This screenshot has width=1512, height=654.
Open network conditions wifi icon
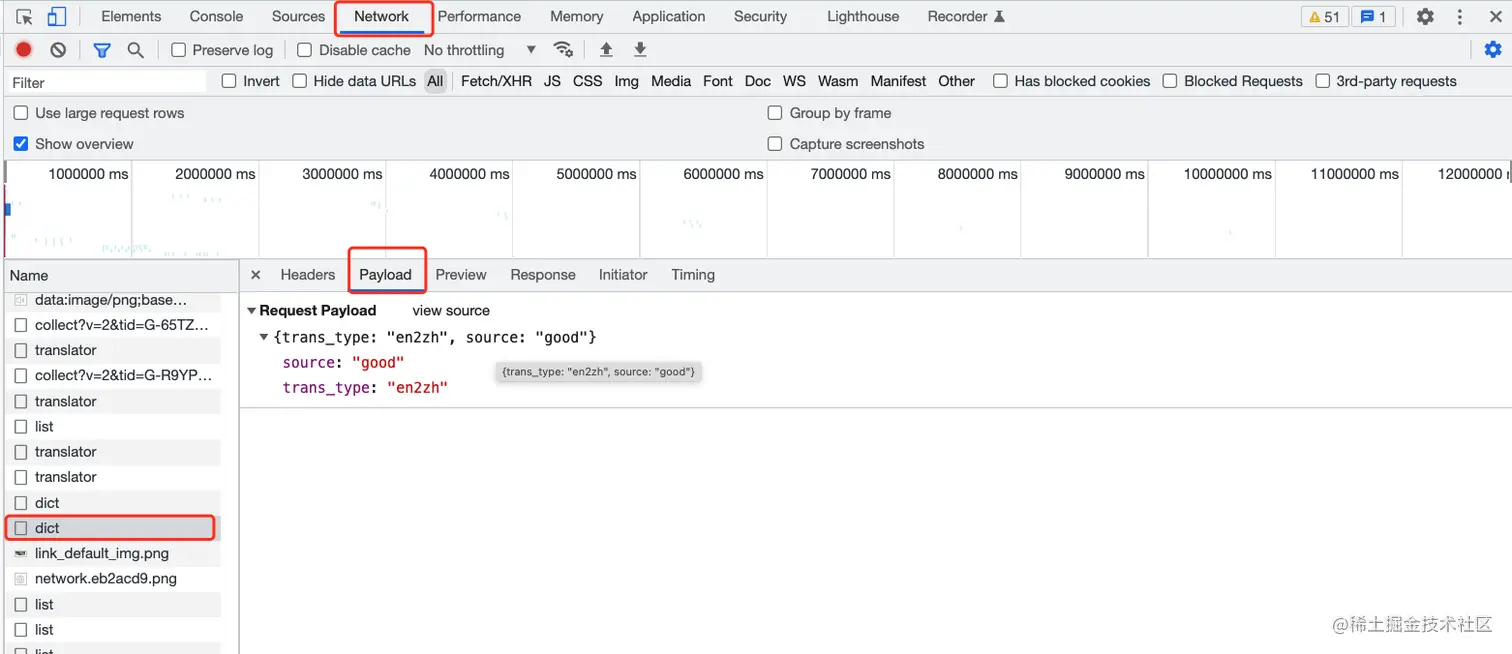tap(564, 50)
